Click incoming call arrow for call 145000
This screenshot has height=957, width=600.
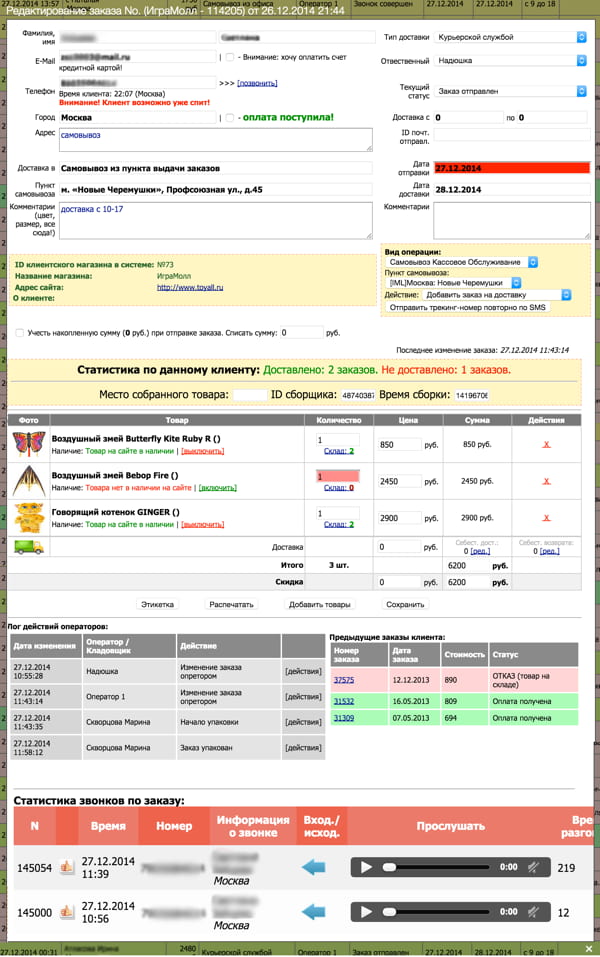(314, 912)
